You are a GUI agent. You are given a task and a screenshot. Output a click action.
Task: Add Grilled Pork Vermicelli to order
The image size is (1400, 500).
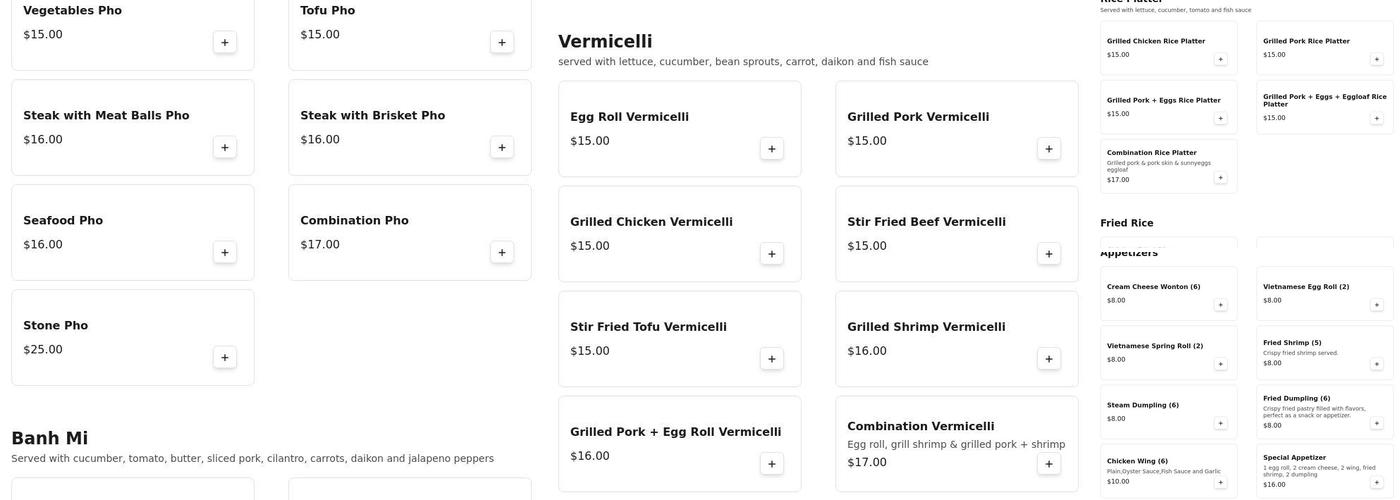1048,148
